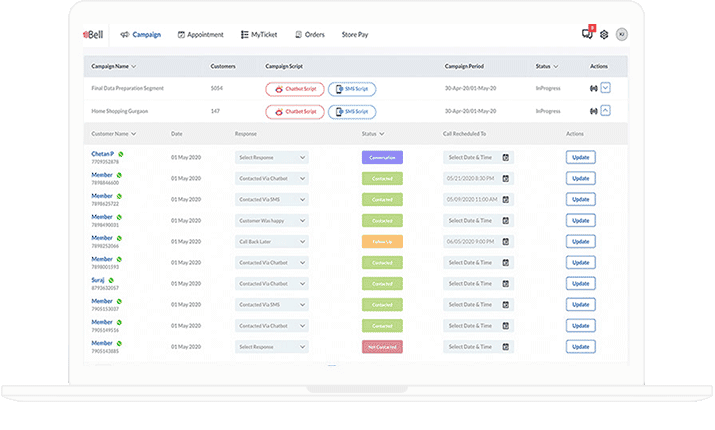Click Update button for Chetan P
Viewport: 715px width, 430px height.
pyautogui.click(x=580, y=158)
